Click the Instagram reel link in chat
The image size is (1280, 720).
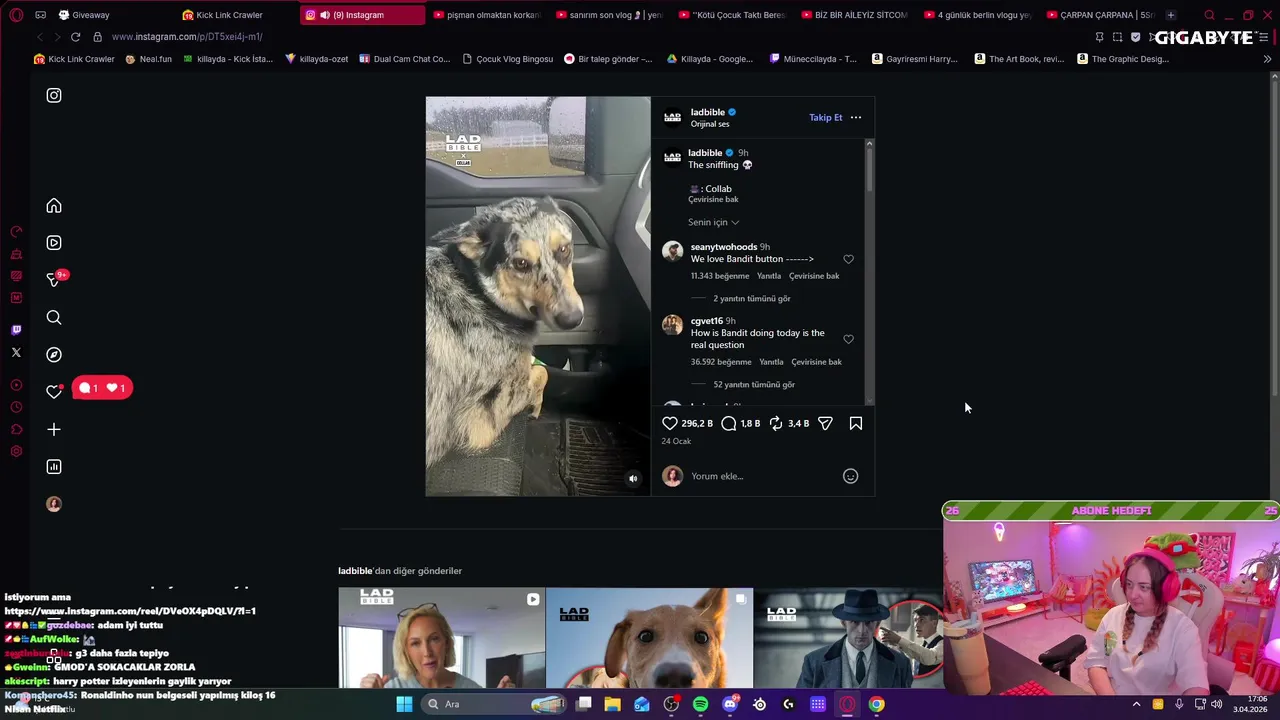[x=130, y=611]
